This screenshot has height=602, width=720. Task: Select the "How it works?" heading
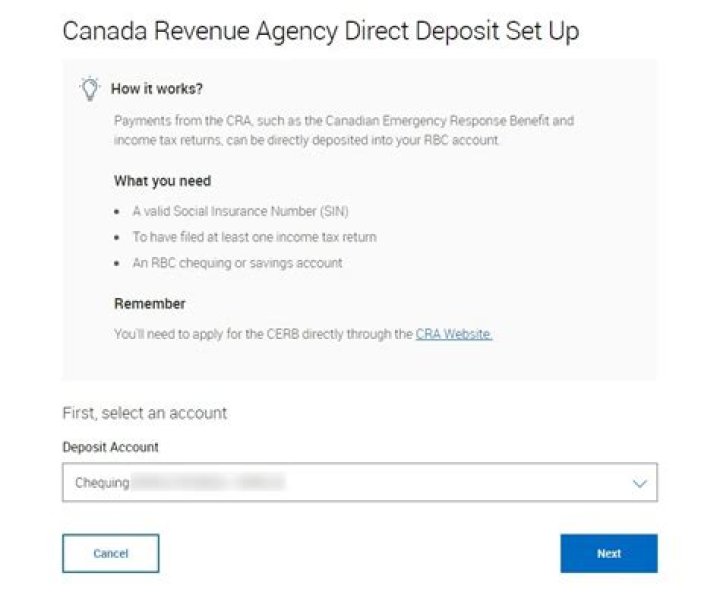157,89
